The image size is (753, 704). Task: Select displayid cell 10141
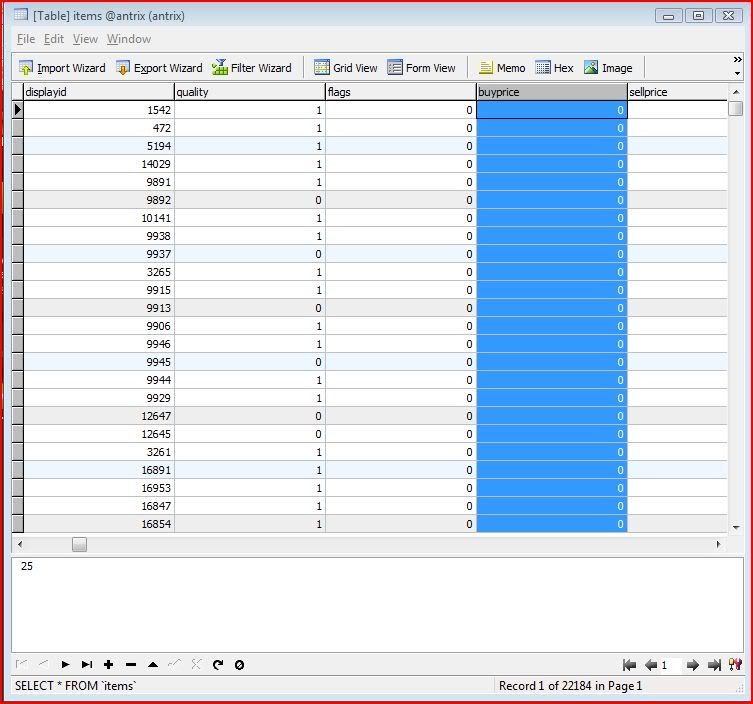(99, 218)
